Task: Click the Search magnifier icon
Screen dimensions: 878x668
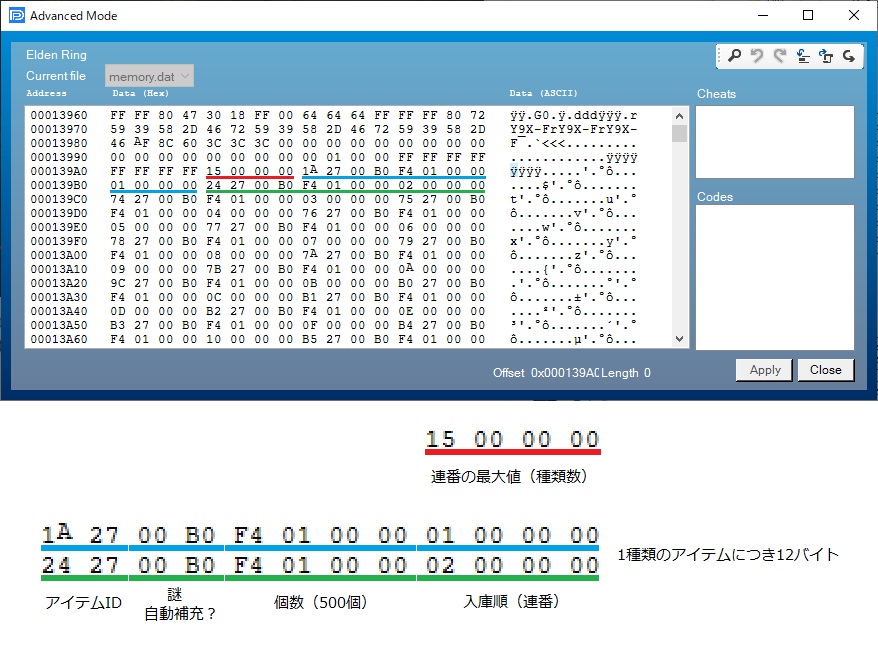Action: coord(735,57)
